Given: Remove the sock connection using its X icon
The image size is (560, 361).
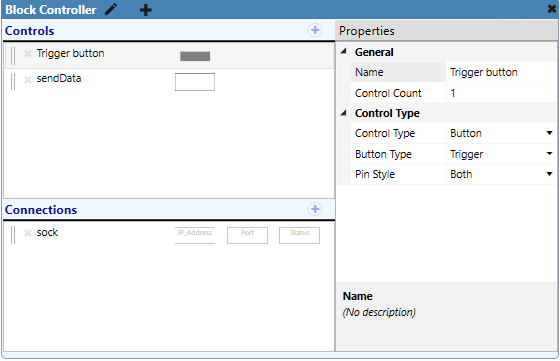Looking at the screenshot, I should [28, 233].
